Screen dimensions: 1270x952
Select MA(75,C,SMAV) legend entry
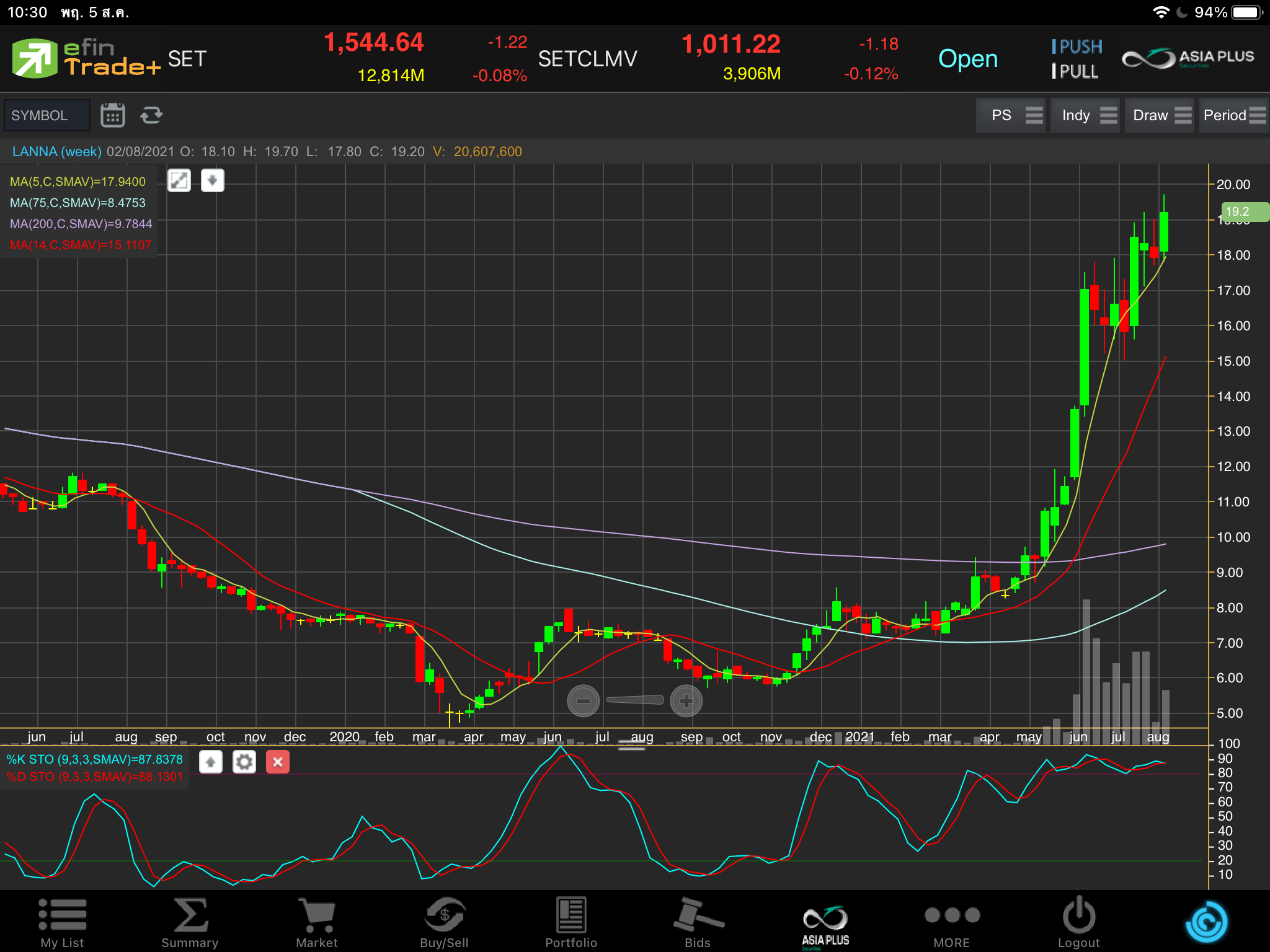click(78, 203)
